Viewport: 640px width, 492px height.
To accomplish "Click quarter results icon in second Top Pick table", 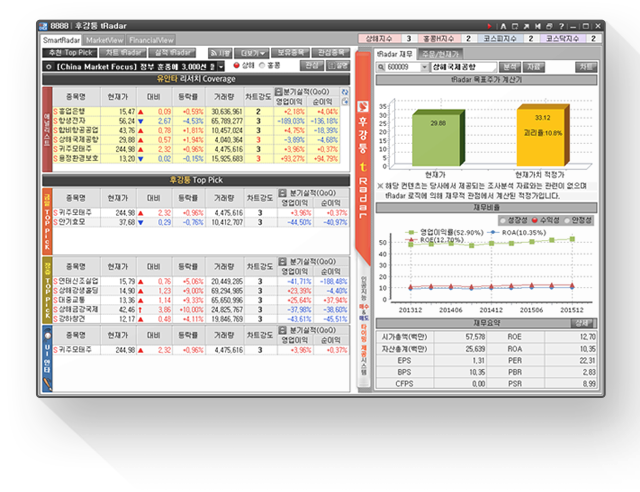I will pyautogui.click(x=282, y=261).
